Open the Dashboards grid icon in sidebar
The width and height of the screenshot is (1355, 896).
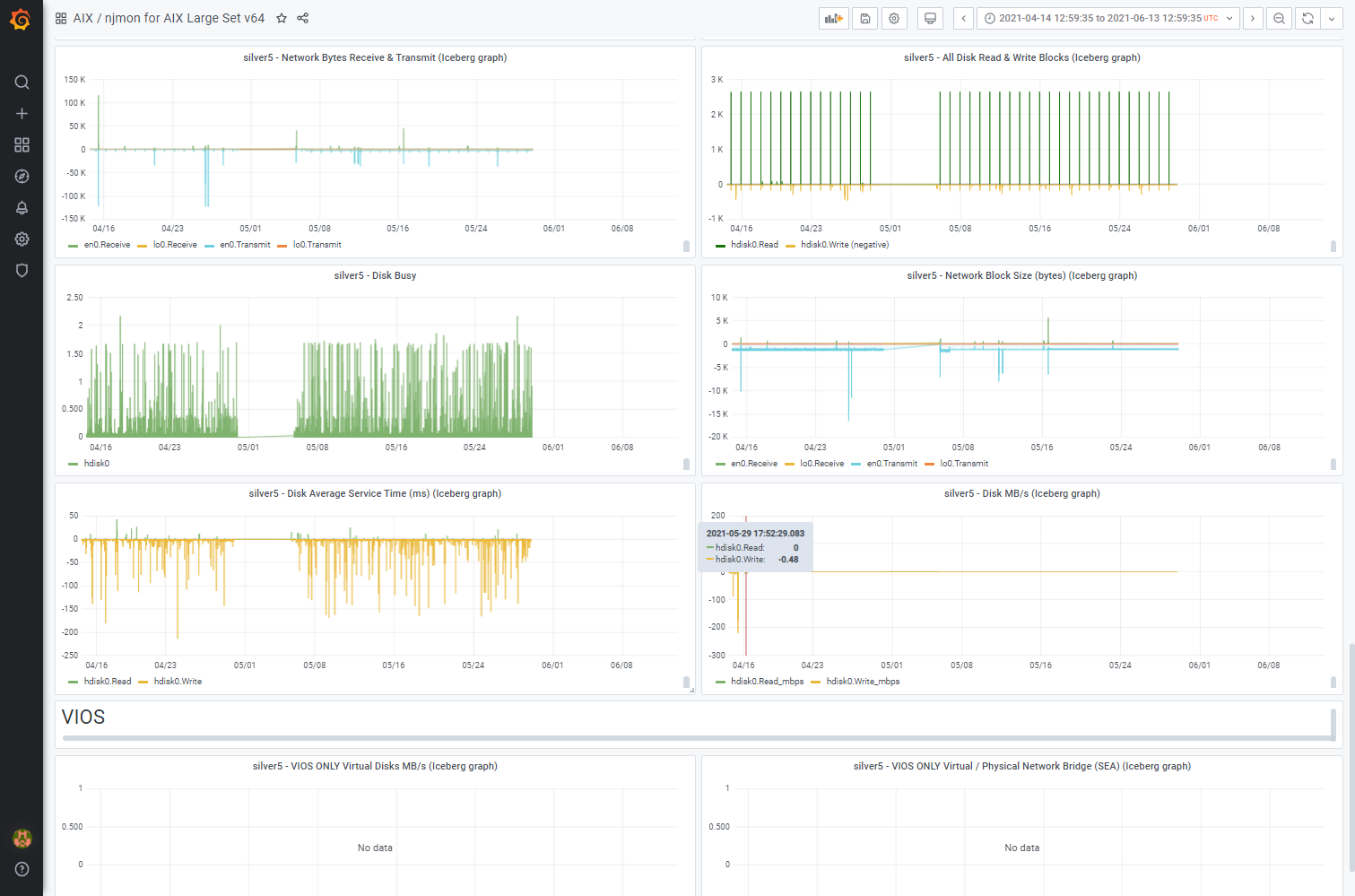click(22, 145)
